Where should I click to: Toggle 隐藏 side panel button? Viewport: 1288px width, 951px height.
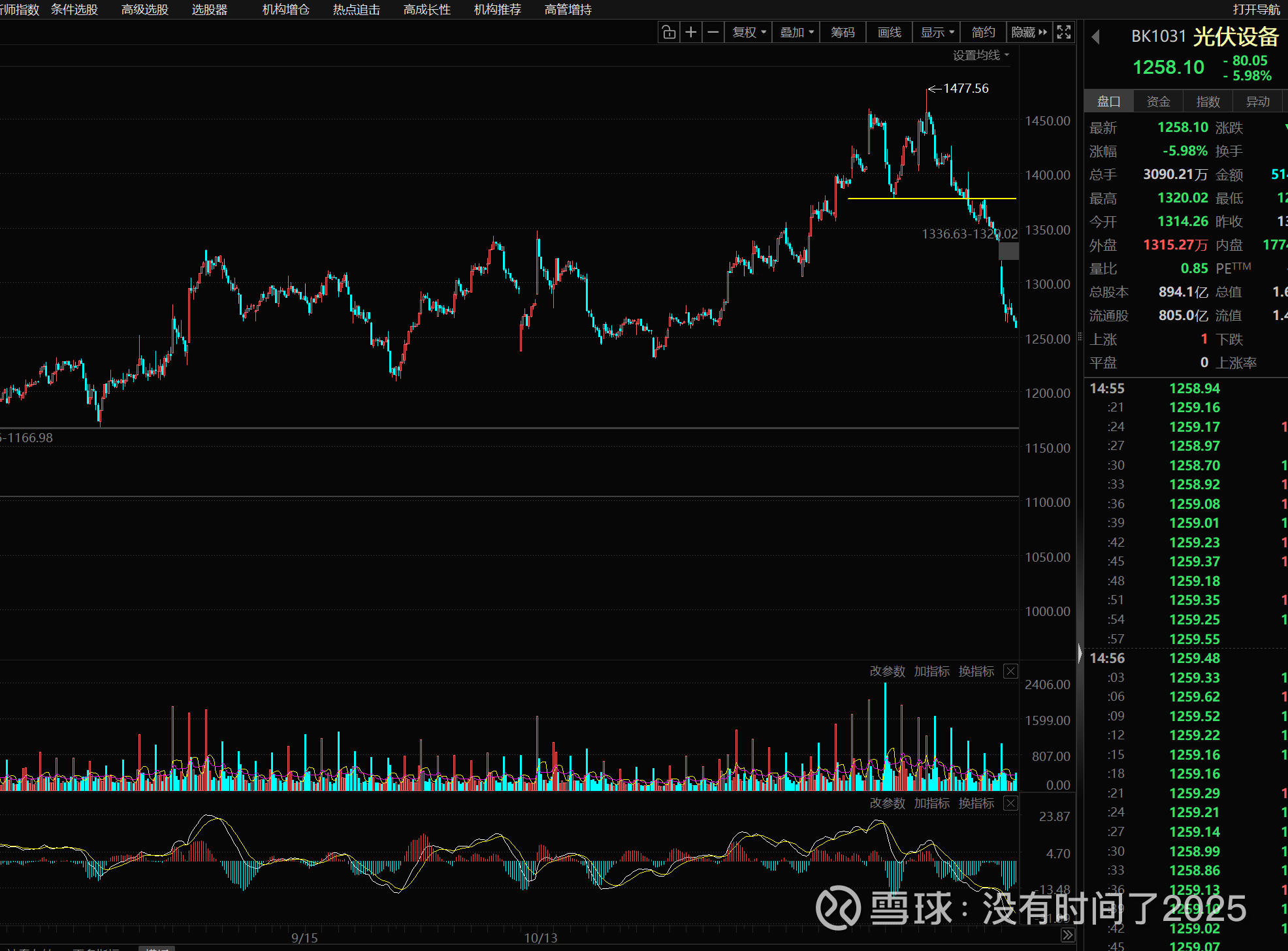tap(1029, 32)
